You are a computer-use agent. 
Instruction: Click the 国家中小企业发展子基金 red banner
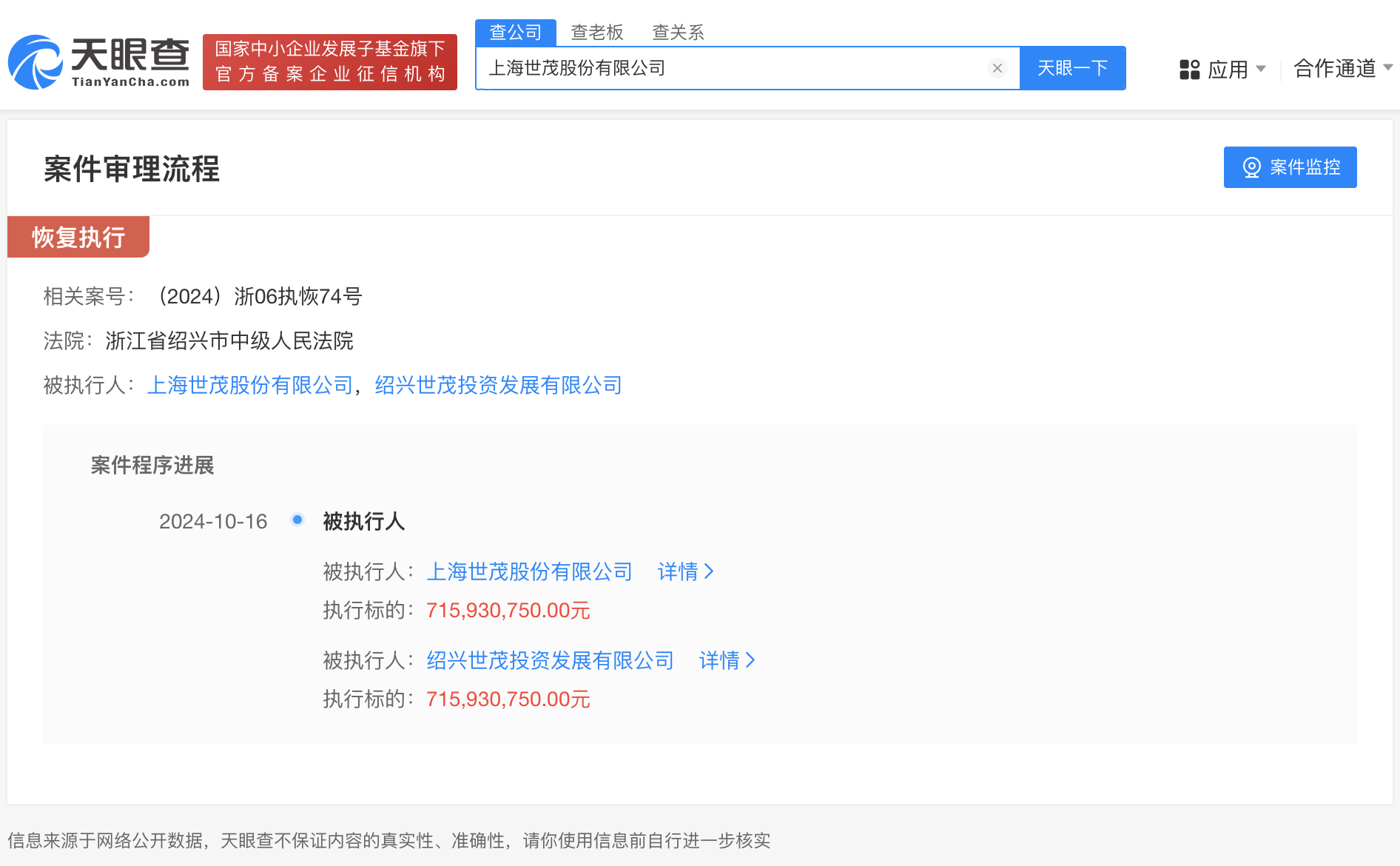click(330, 62)
